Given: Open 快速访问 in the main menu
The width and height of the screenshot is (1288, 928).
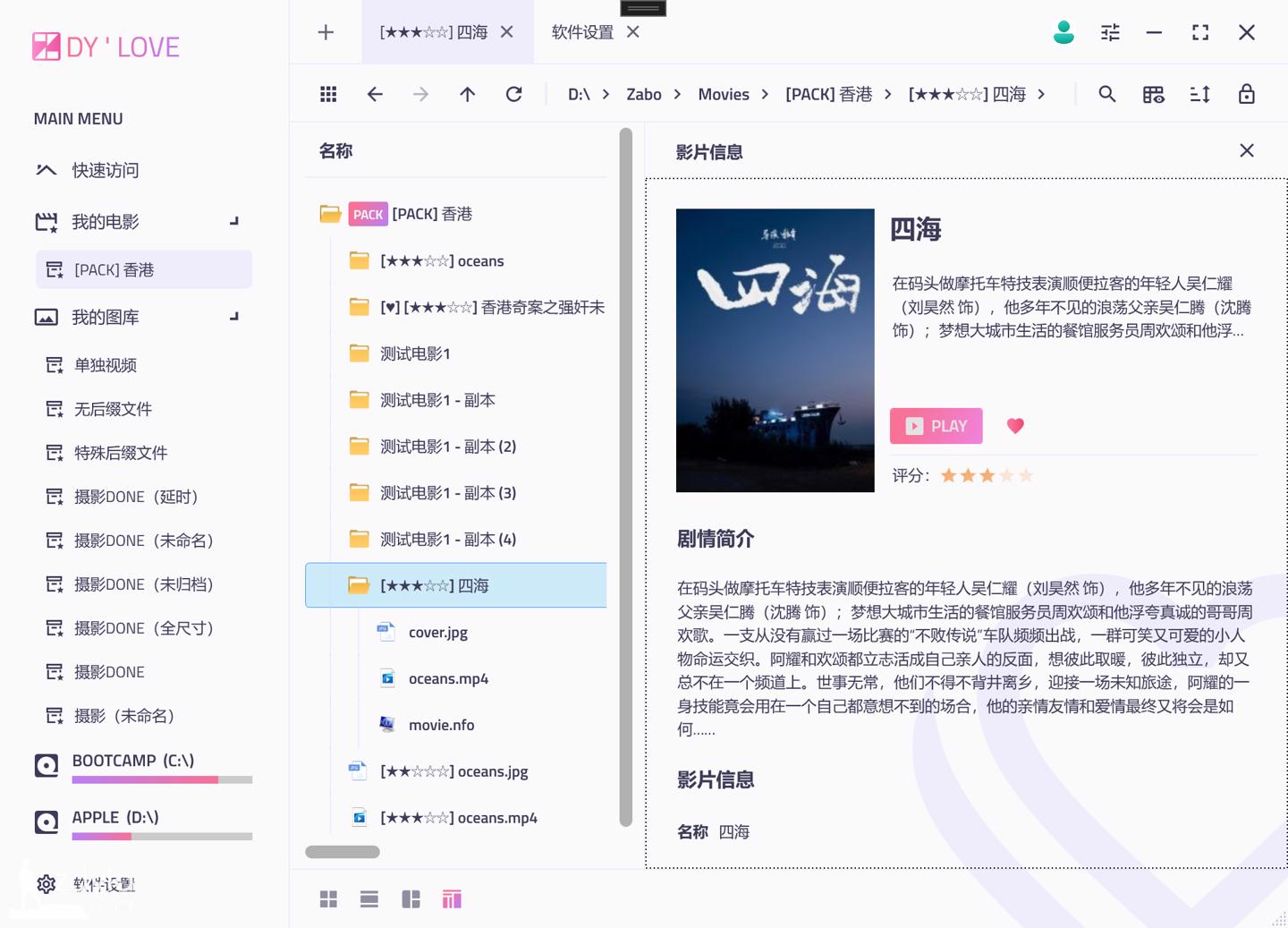Looking at the screenshot, I should [87, 170].
